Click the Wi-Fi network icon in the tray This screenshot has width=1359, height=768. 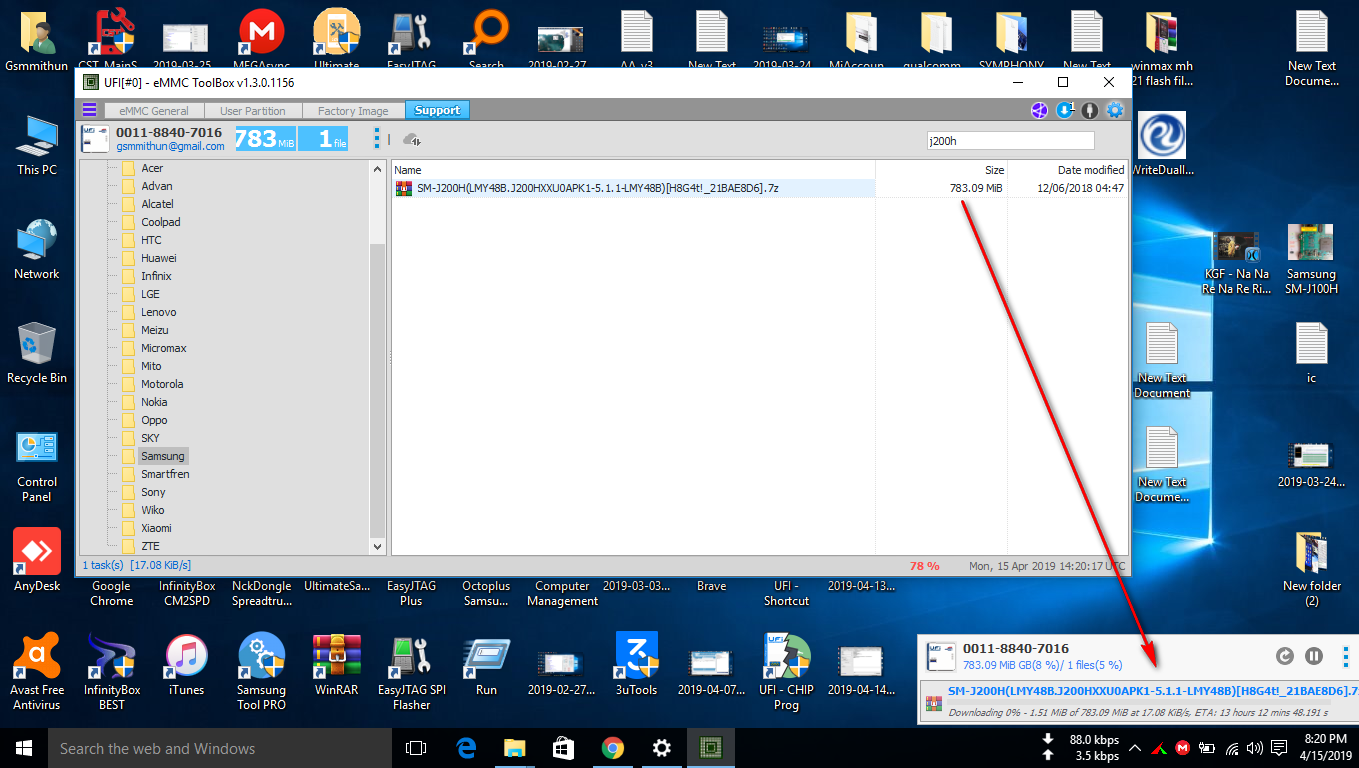point(1231,748)
